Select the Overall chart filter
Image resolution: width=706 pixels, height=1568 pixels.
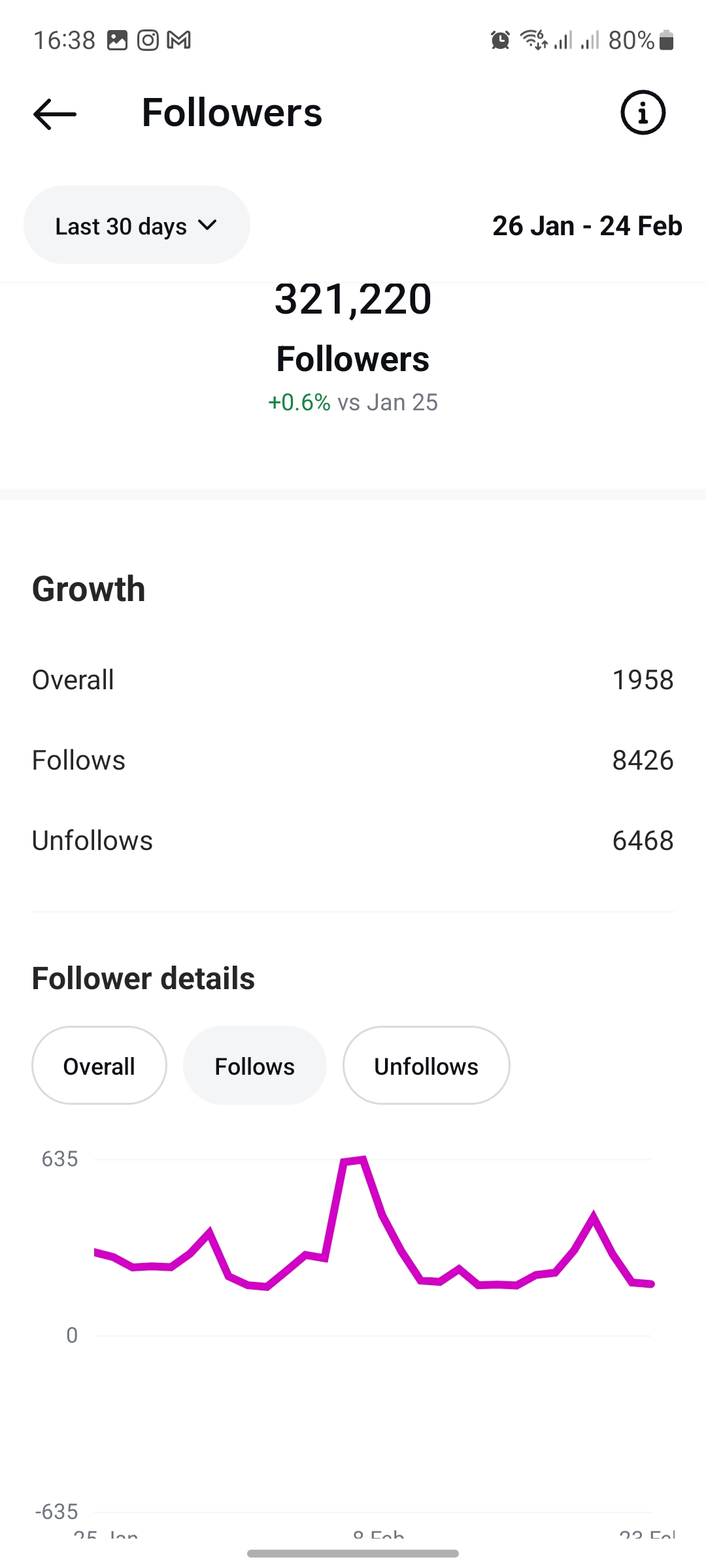point(99,1066)
